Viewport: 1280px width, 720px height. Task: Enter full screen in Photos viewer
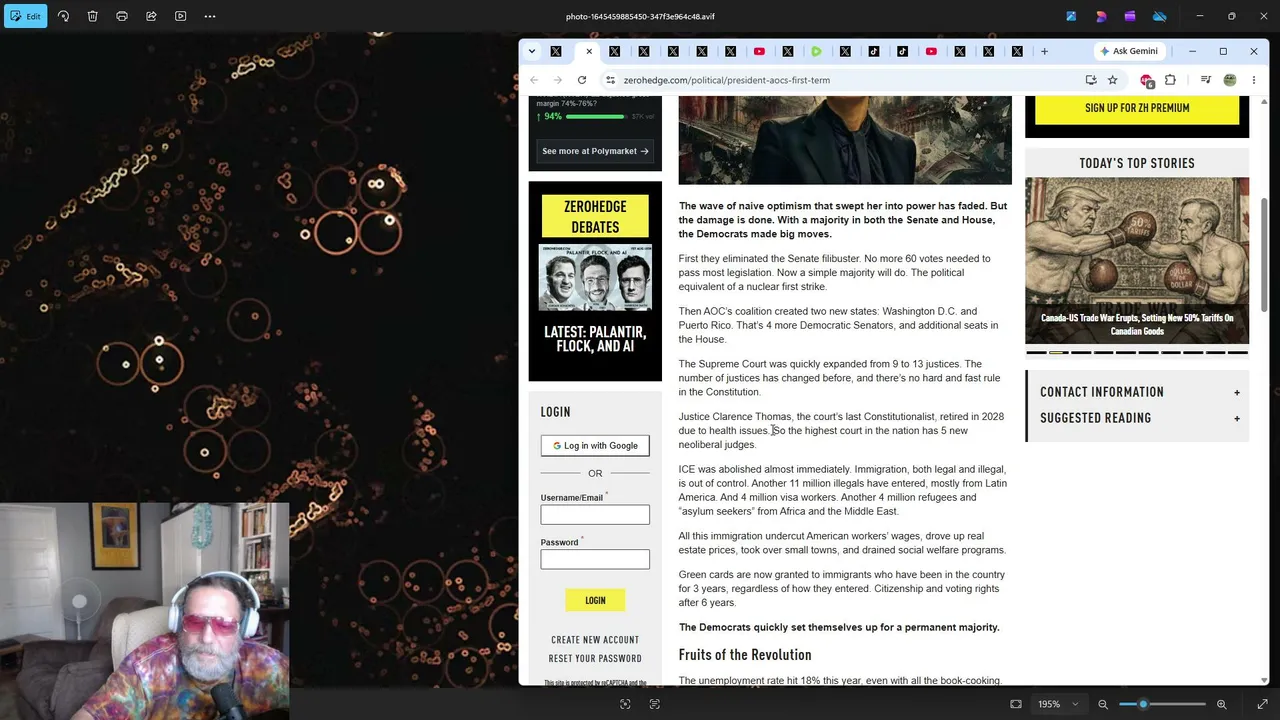[1262, 704]
